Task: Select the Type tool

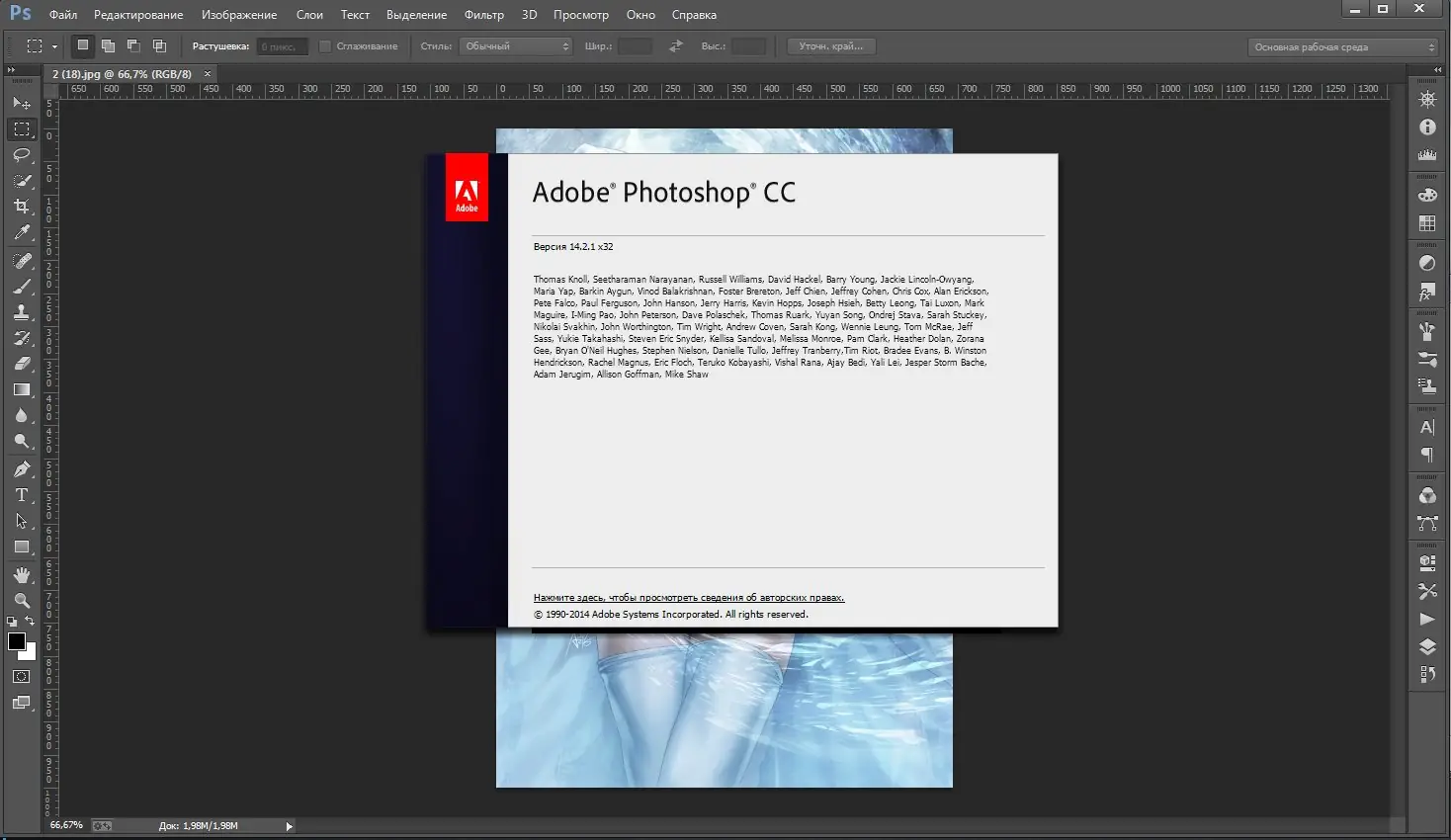Action: pos(22,495)
